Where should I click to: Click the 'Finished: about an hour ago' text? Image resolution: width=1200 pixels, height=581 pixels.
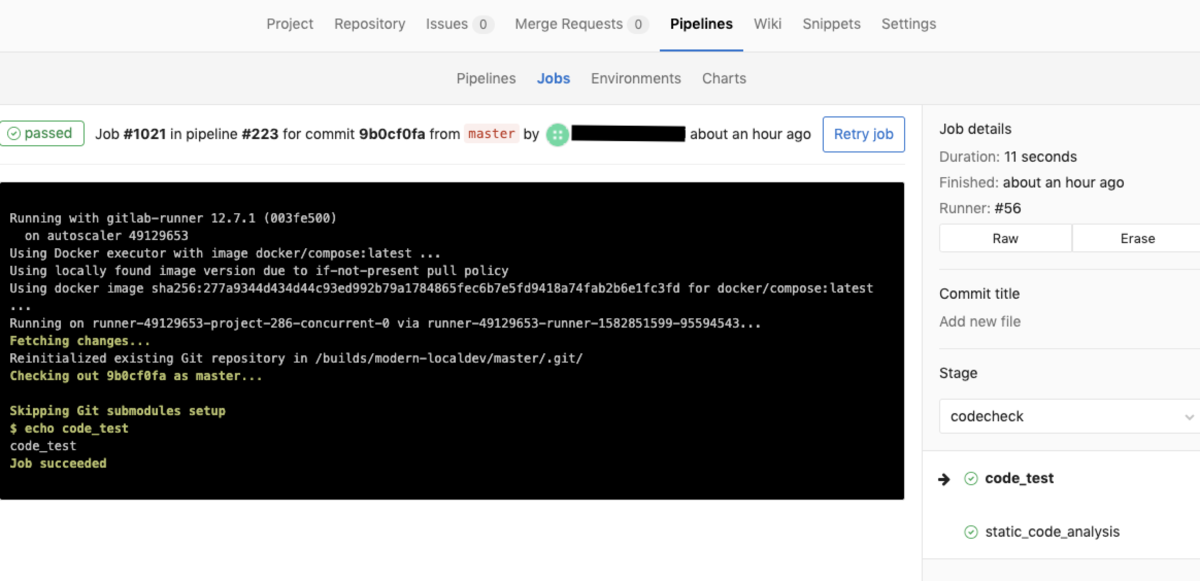click(x=1031, y=182)
